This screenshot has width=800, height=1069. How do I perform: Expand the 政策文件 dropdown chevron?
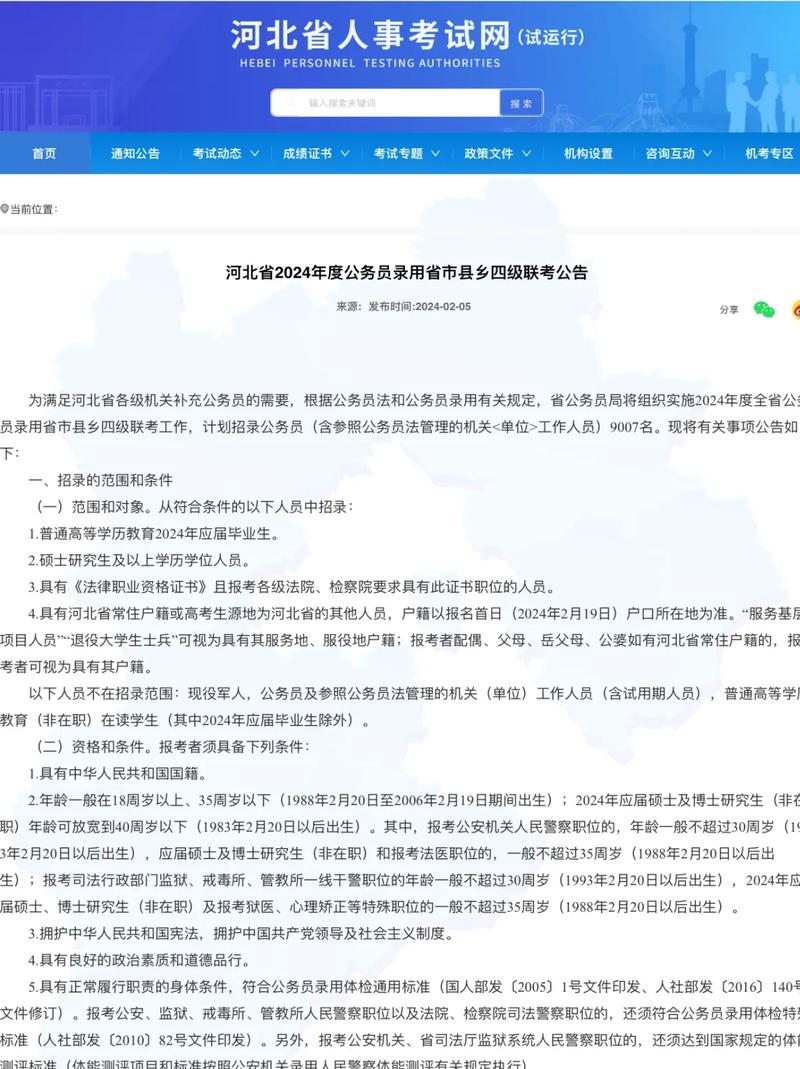click(x=527, y=153)
